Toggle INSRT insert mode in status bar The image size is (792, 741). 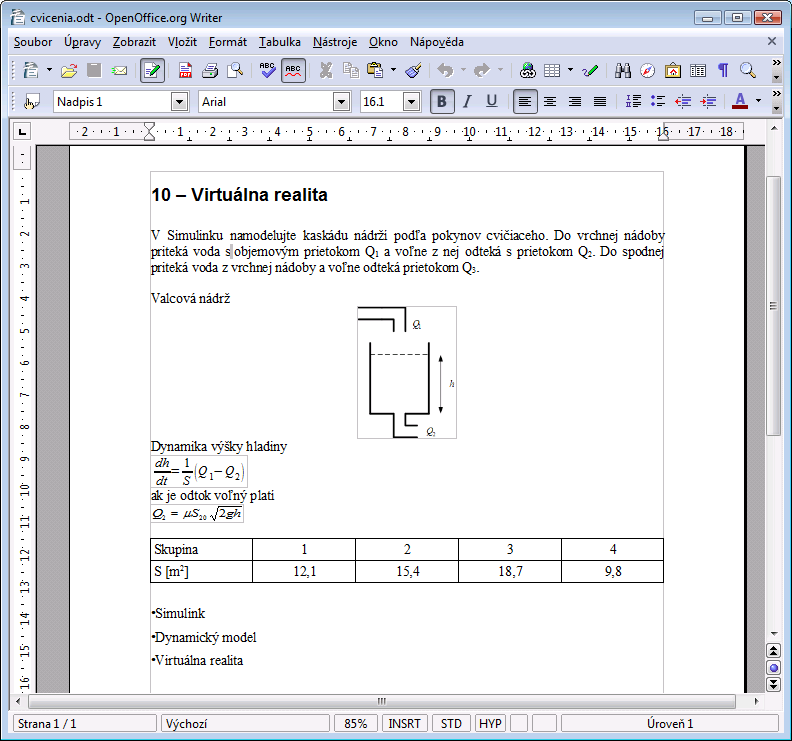pos(405,724)
